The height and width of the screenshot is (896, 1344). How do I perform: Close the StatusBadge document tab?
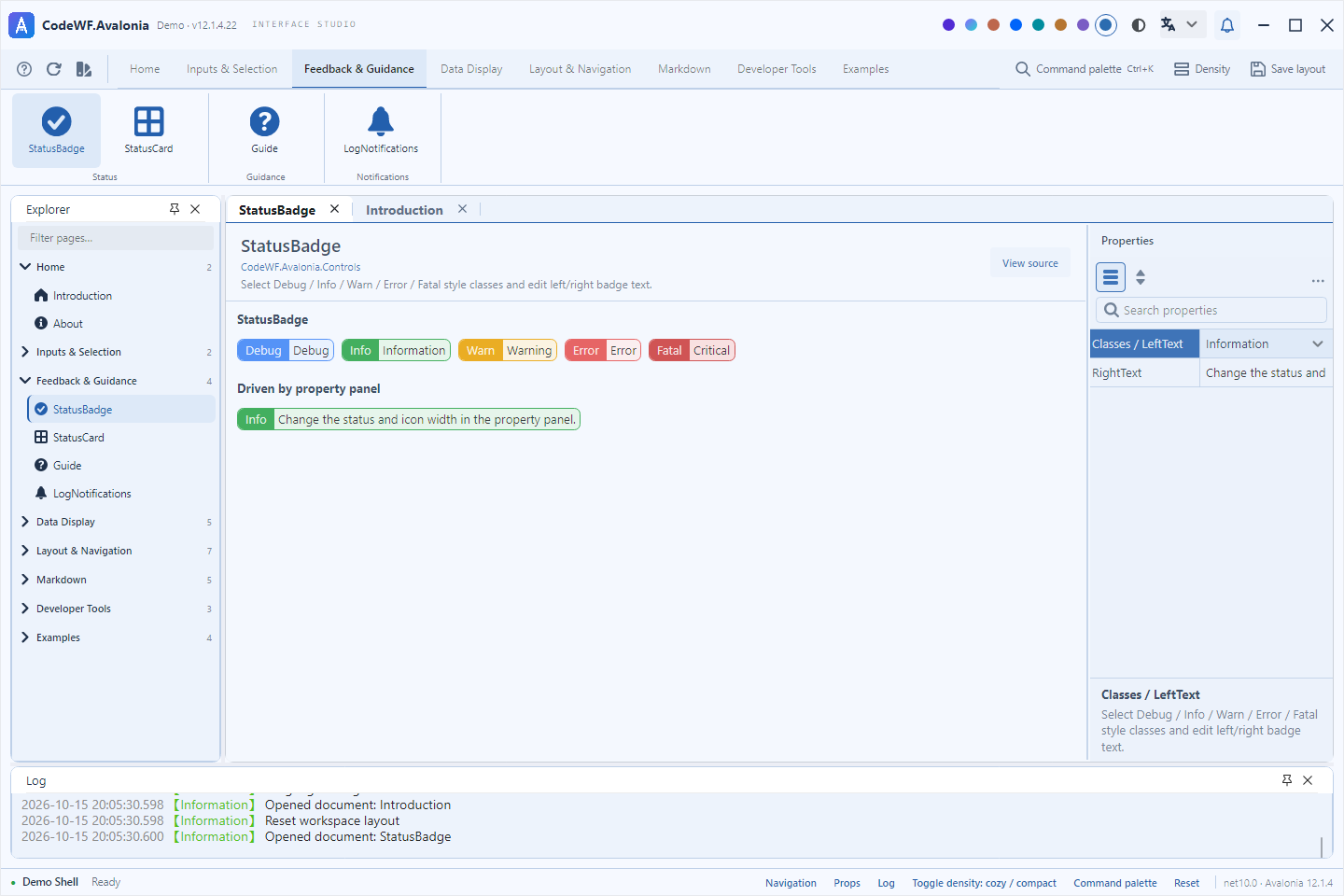coord(334,209)
